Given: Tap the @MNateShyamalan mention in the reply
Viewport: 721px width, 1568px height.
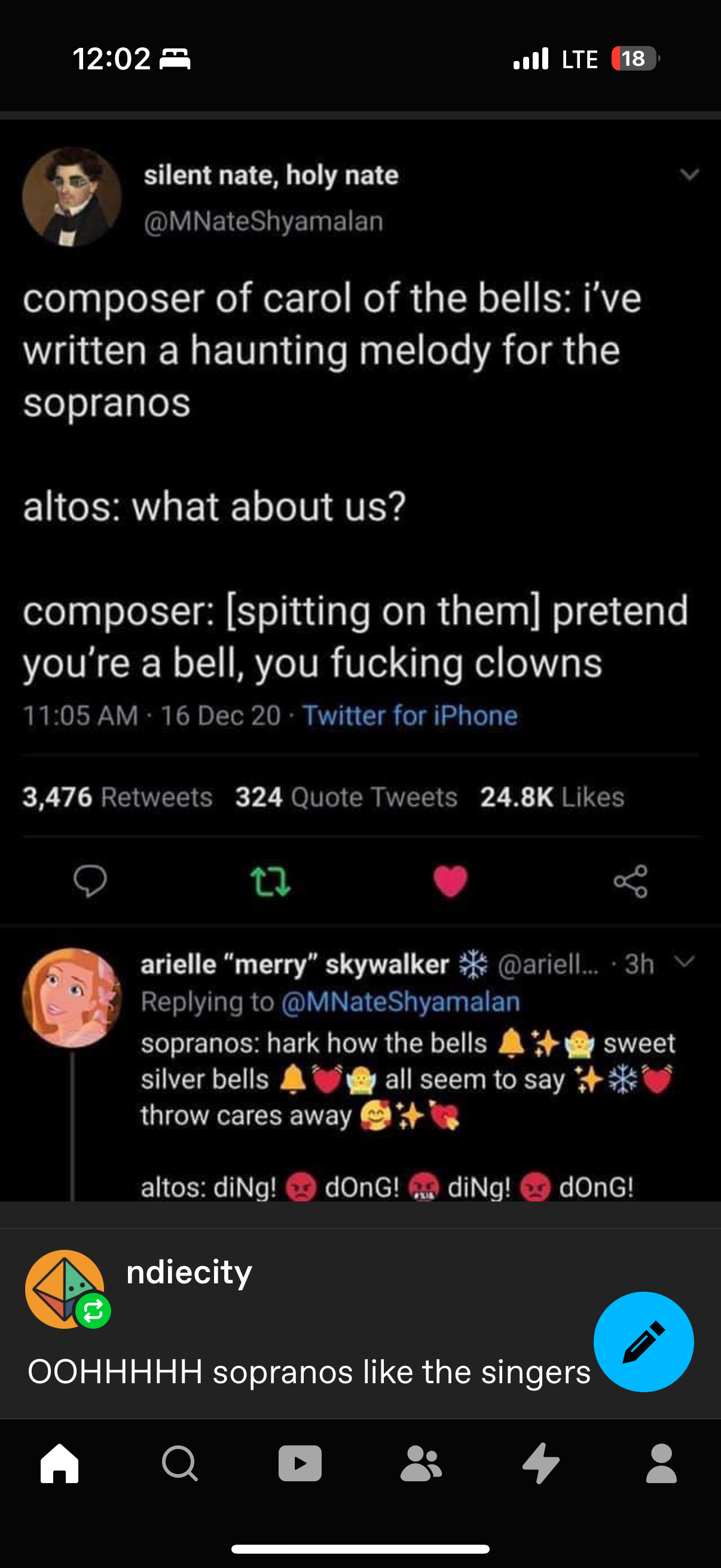Looking at the screenshot, I should 401,1002.
